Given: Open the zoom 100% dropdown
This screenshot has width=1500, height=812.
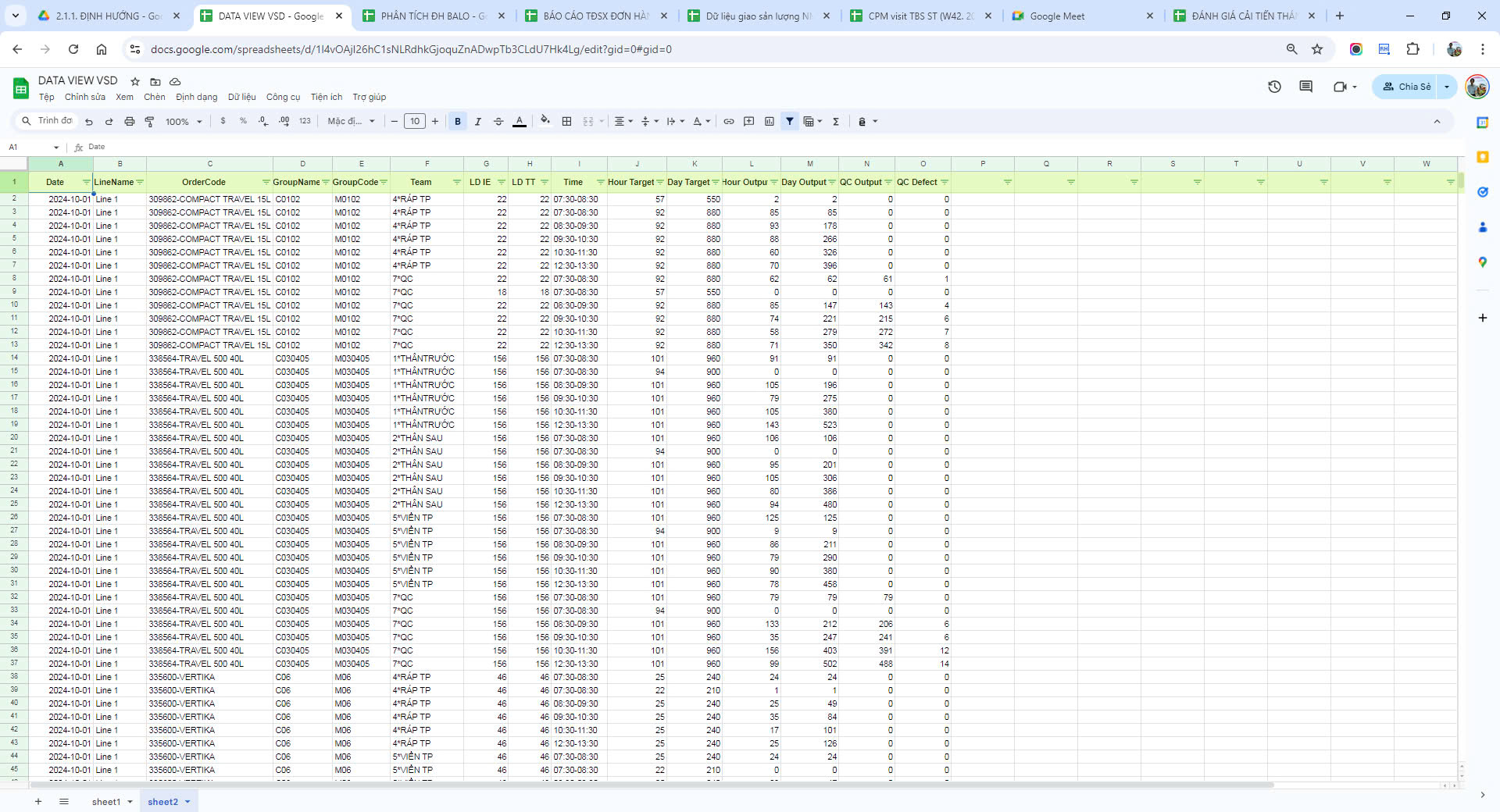Looking at the screenshot, I should tap(184, 122).
